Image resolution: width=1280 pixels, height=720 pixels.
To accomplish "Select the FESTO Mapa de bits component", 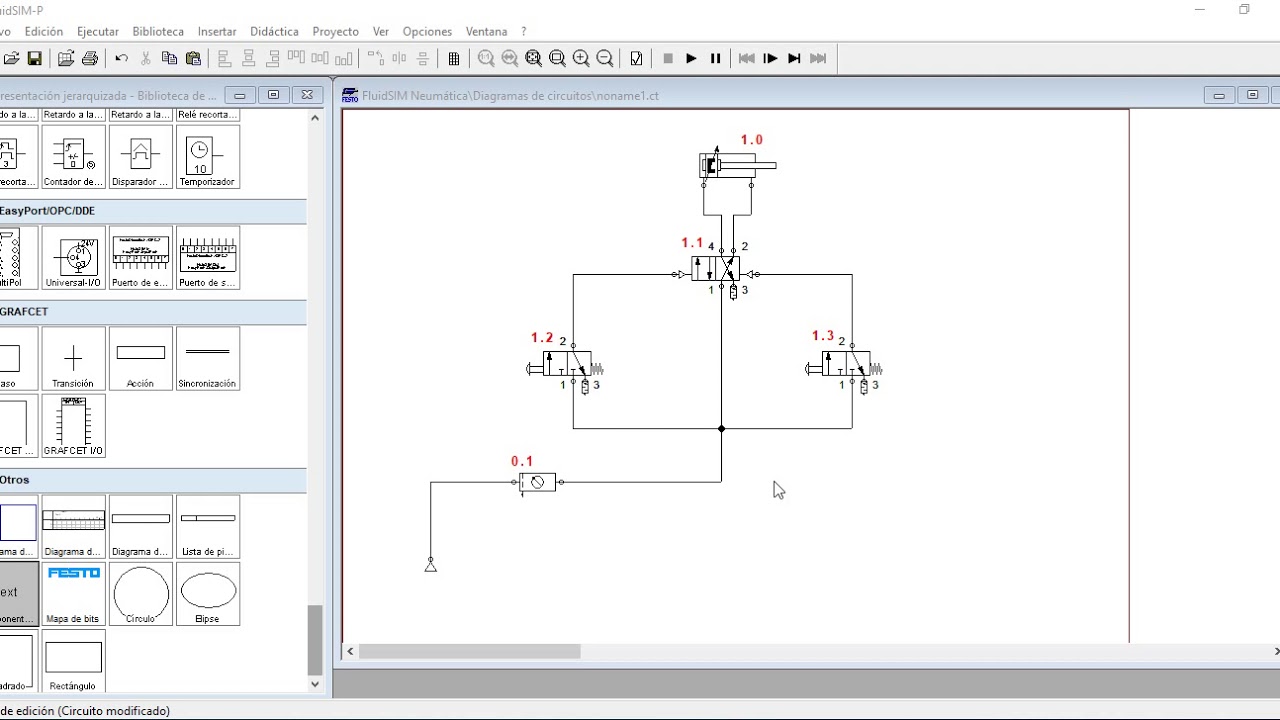I will [73, 594].
